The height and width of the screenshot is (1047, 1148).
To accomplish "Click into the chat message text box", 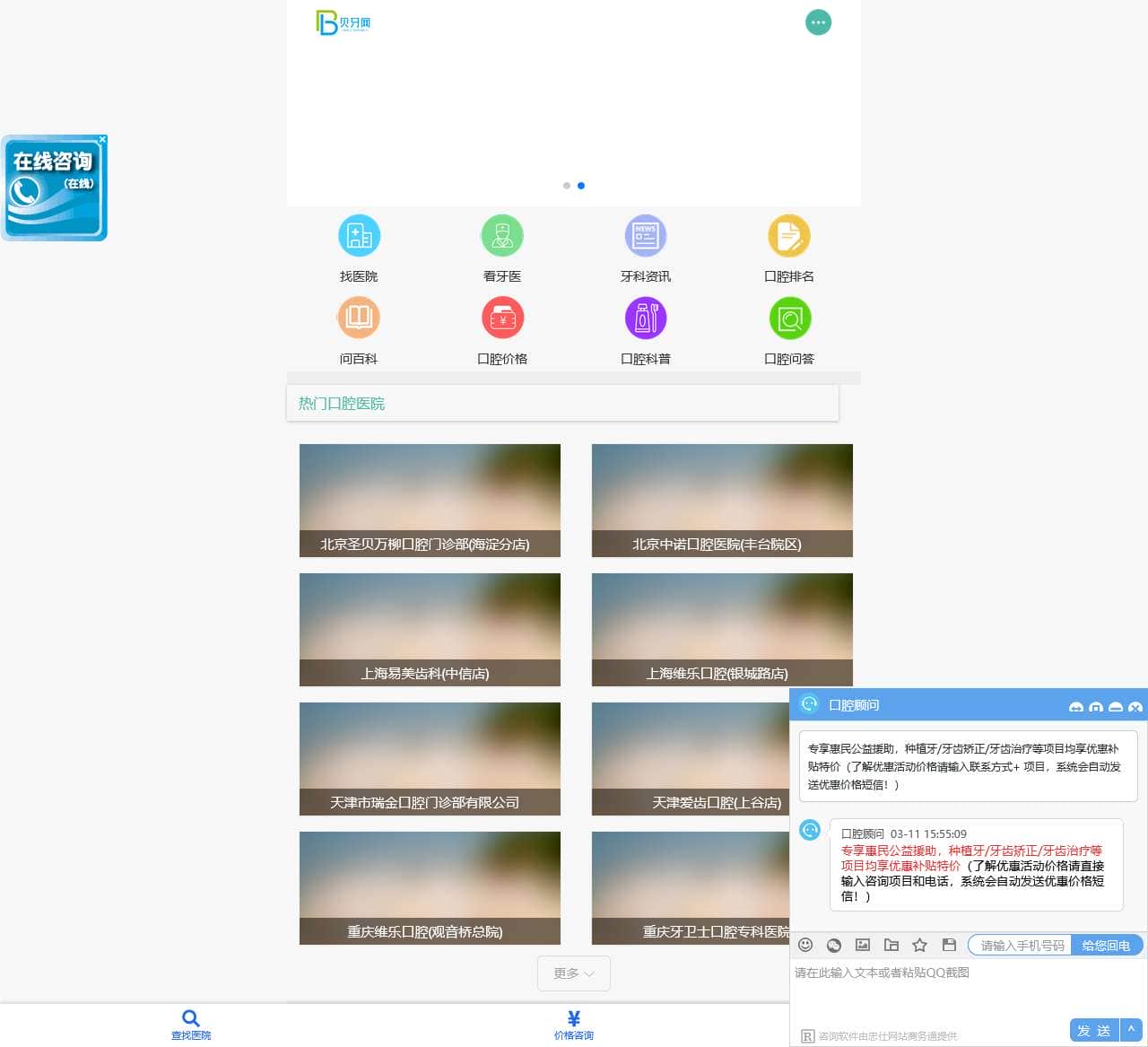I will (969, 987).
